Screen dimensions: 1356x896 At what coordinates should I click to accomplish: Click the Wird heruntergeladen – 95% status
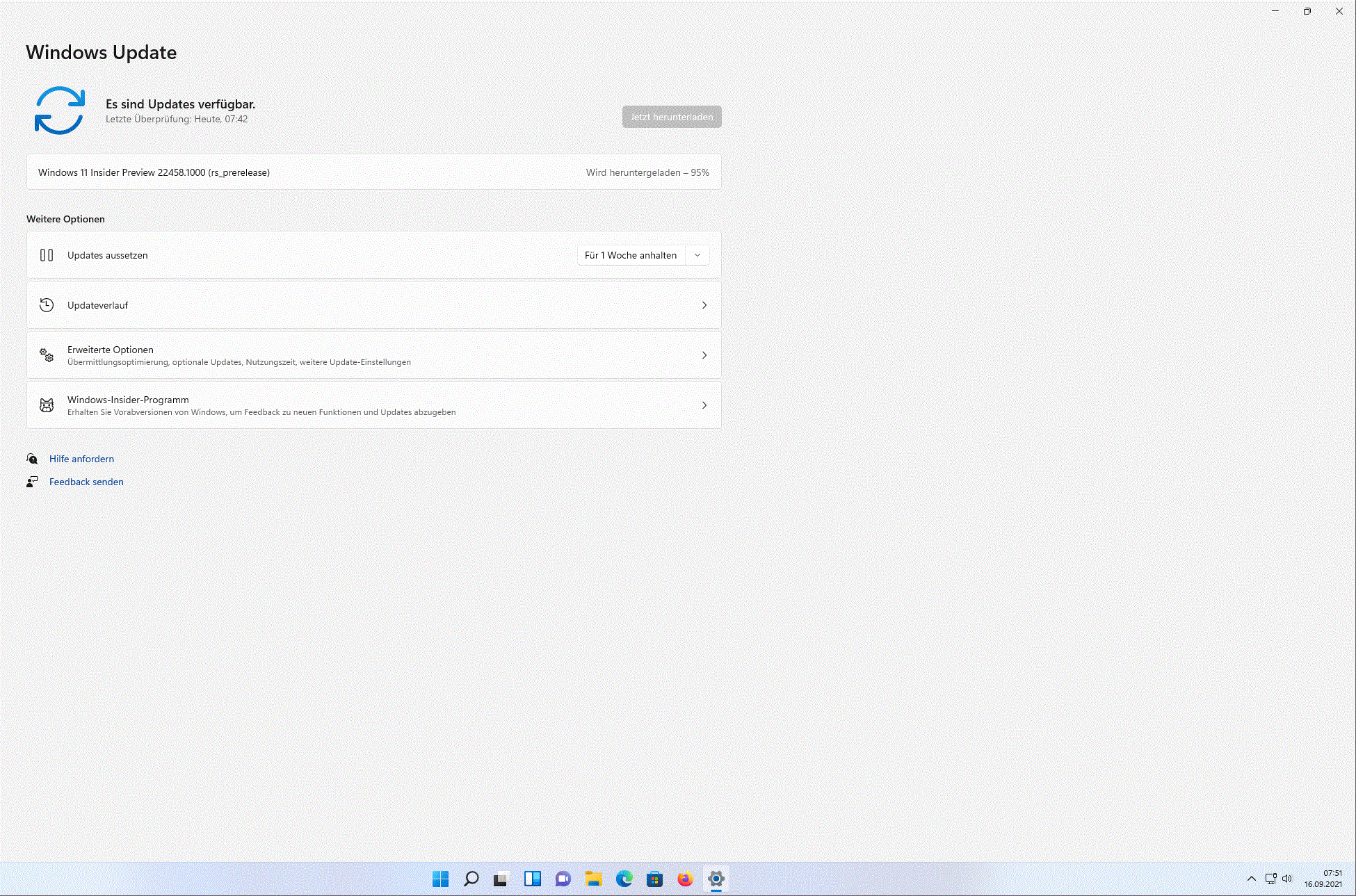coord(647,172)
